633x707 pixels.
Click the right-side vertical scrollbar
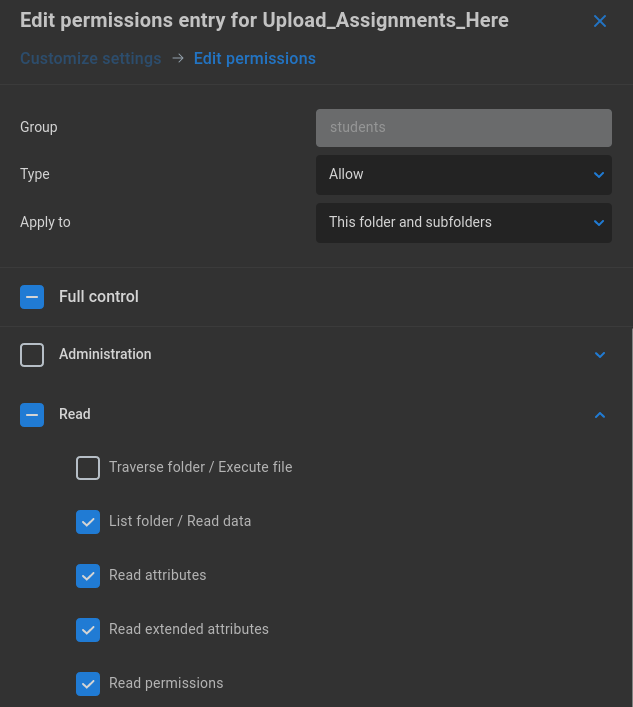pyautogui.click(x=631, y=517)
